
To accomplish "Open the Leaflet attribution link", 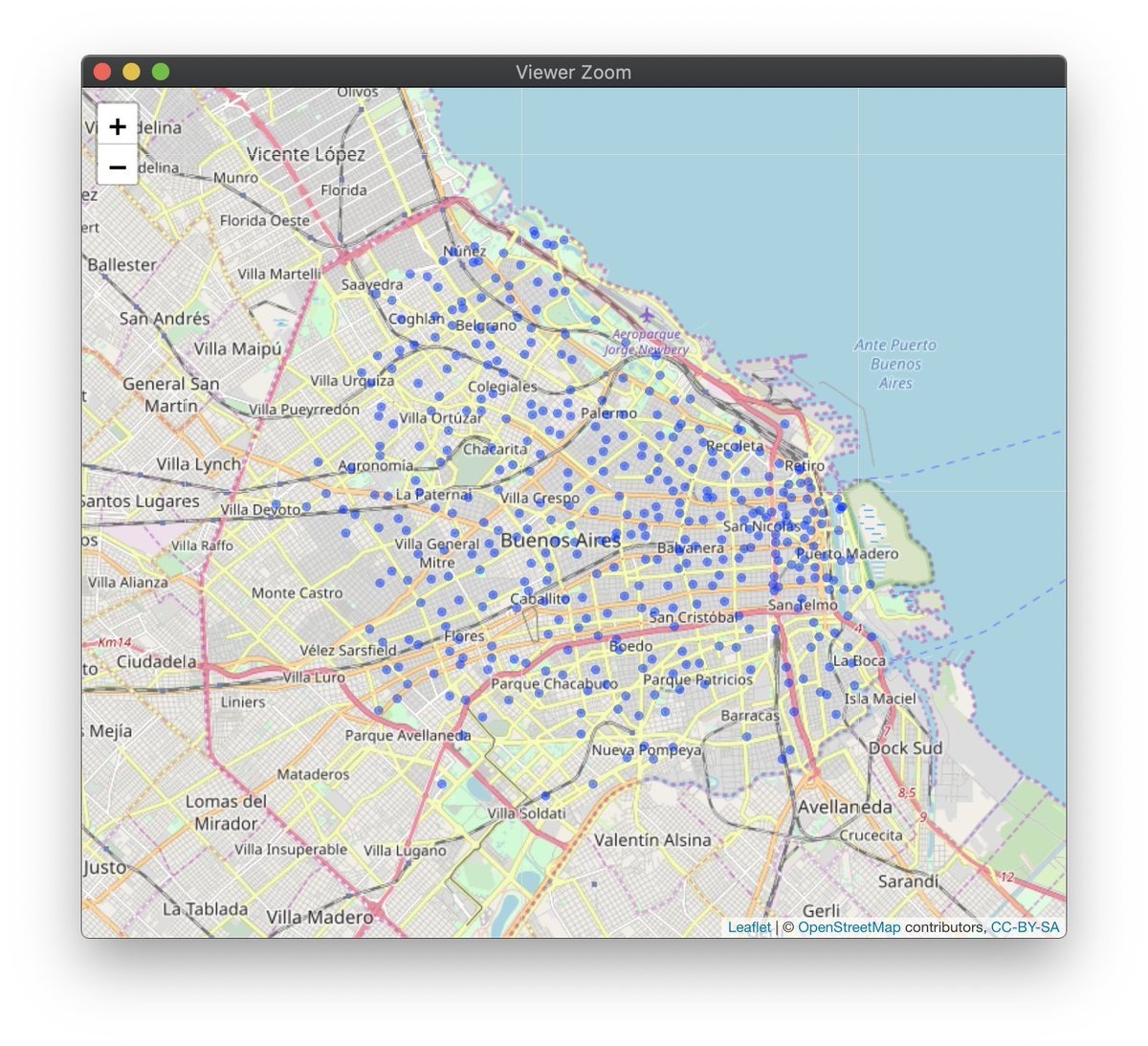I will (749, 926).
